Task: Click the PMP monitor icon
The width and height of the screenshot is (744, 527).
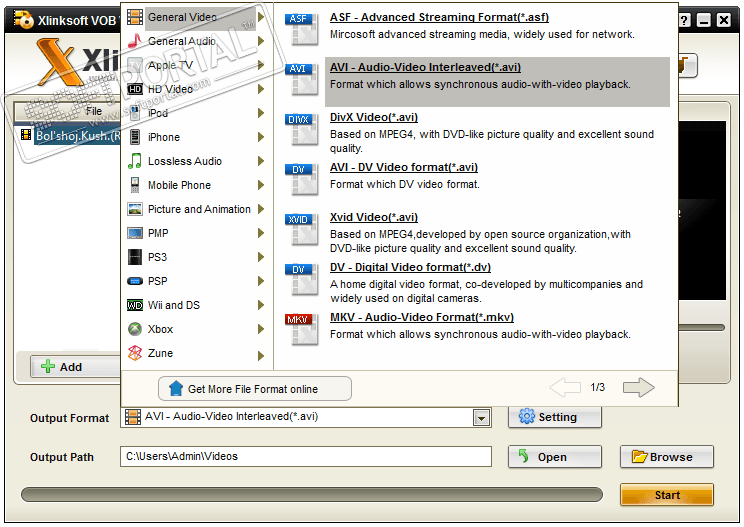Action: pyautogui.click(x=135, y=233)
